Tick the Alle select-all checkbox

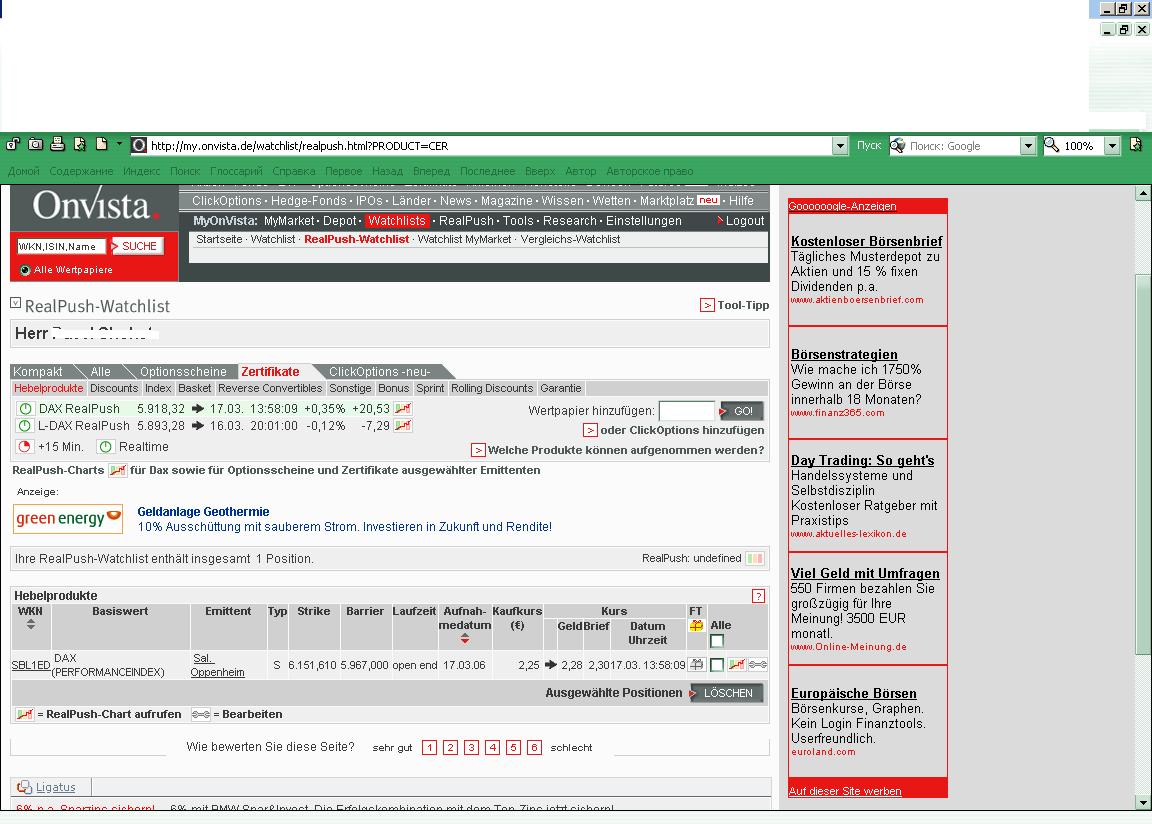[717, 641]
